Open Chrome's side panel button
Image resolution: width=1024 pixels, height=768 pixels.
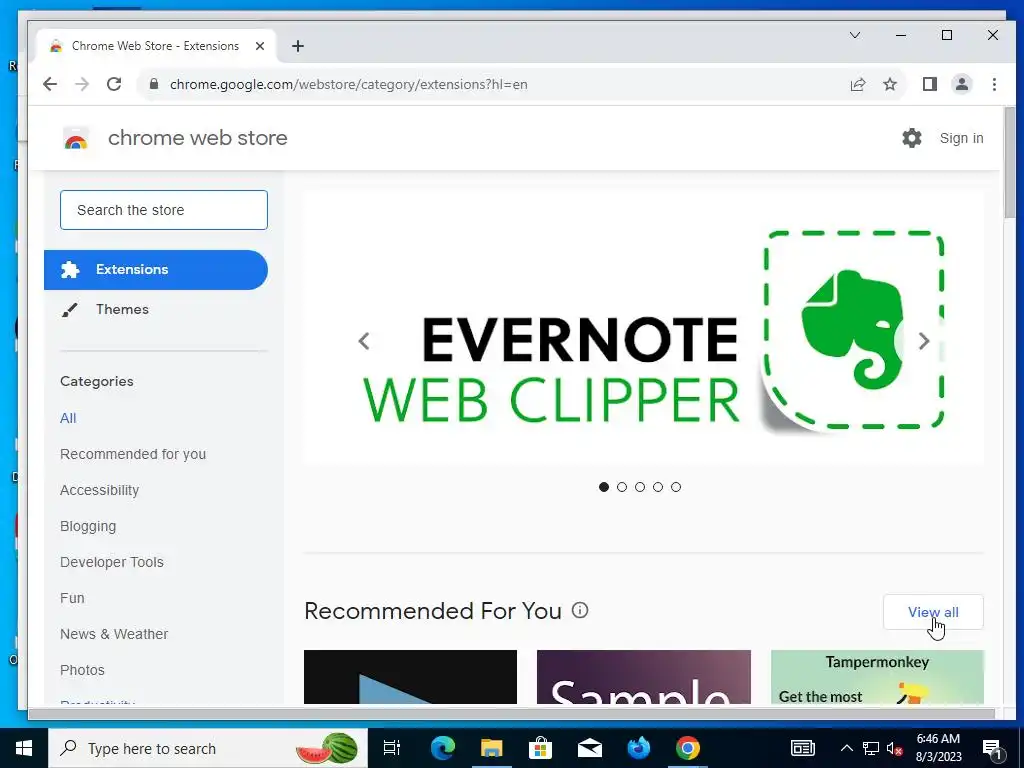[929, 84]
